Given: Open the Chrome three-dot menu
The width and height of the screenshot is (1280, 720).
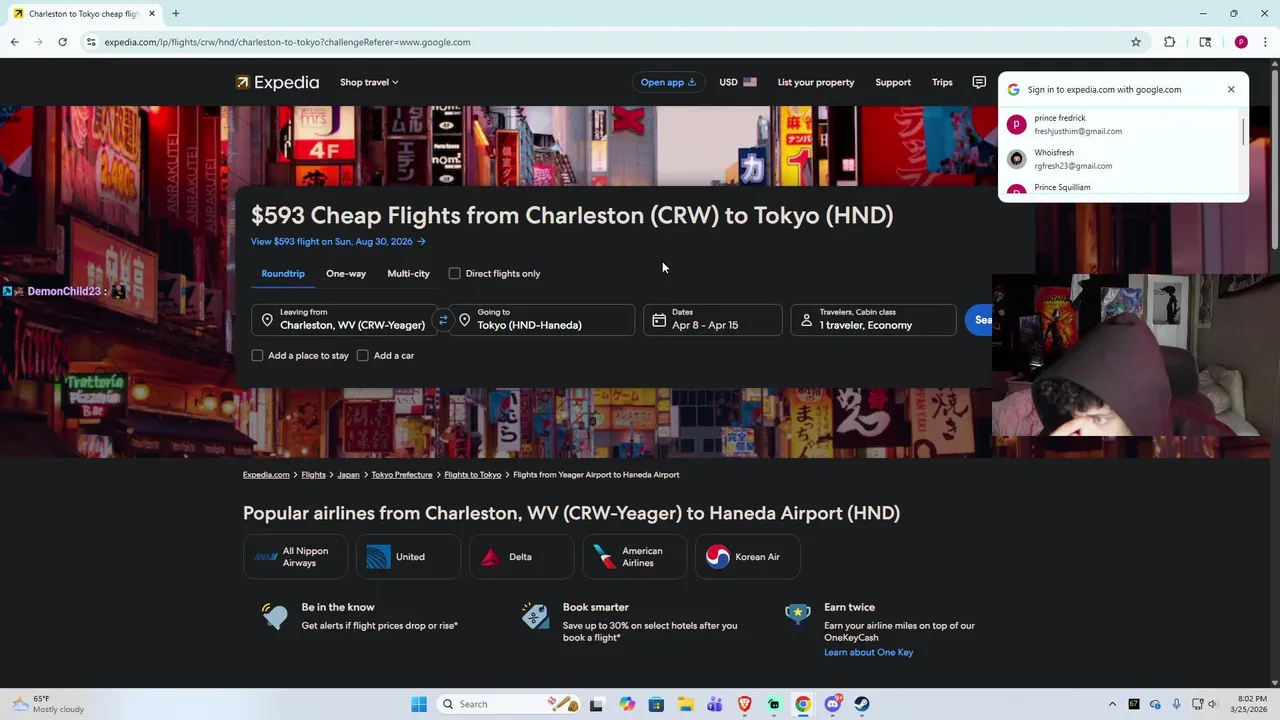Looking at the screenshot, I should pyautogui.click(x=1265, y=42).
